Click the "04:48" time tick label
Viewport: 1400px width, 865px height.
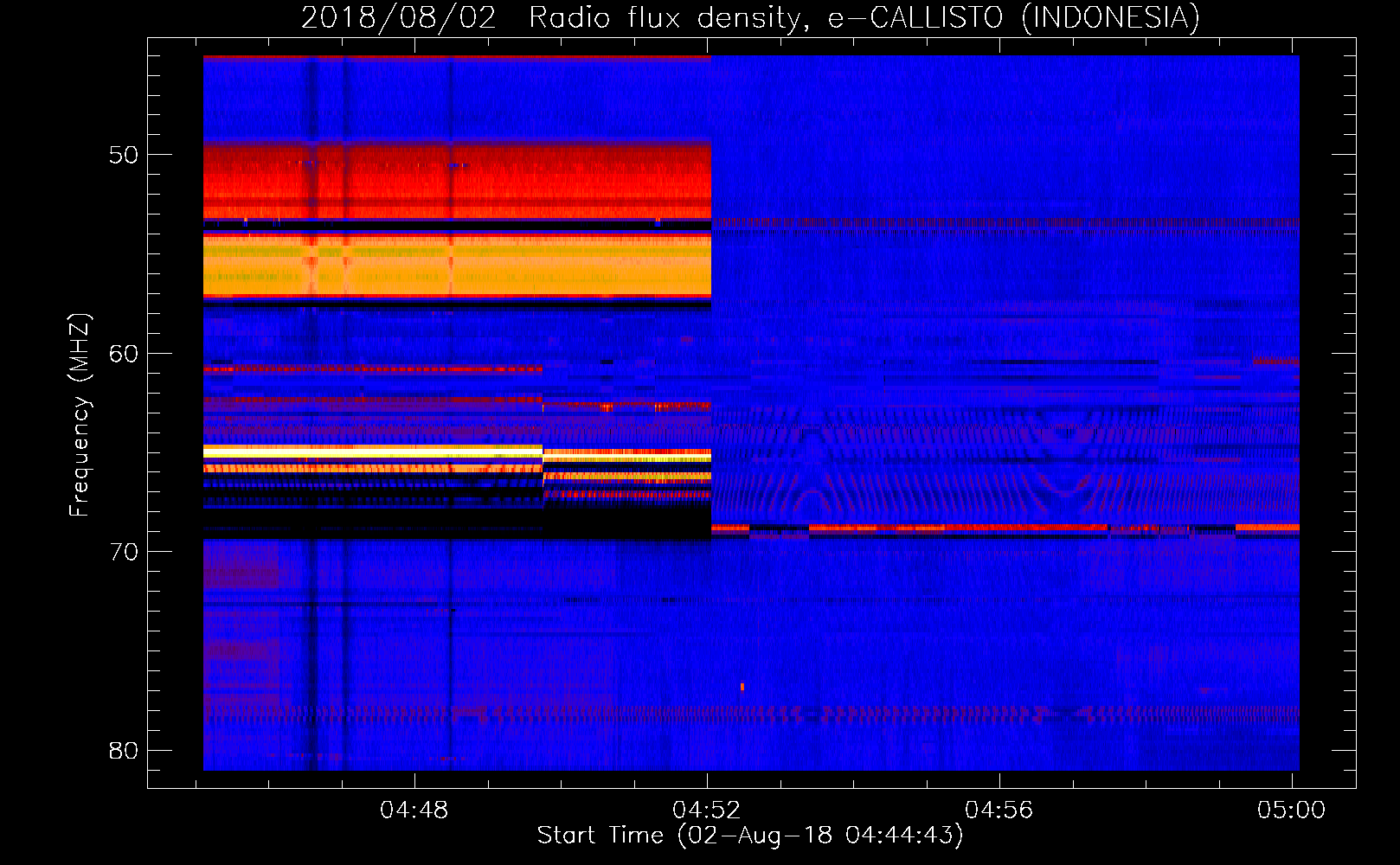click(414, 810)
